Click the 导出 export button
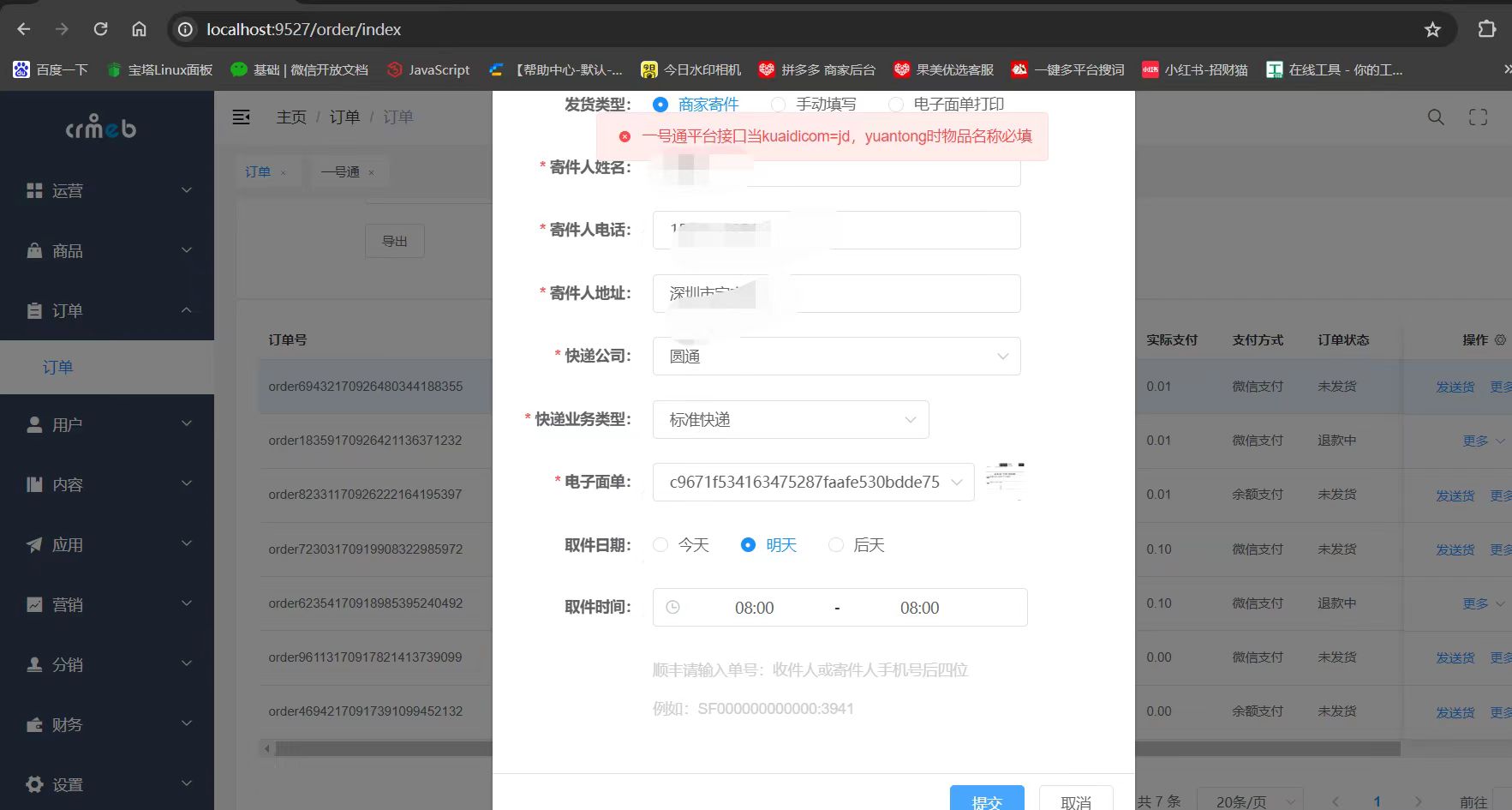Viewport: 1512px width, 810px height. 395,242
